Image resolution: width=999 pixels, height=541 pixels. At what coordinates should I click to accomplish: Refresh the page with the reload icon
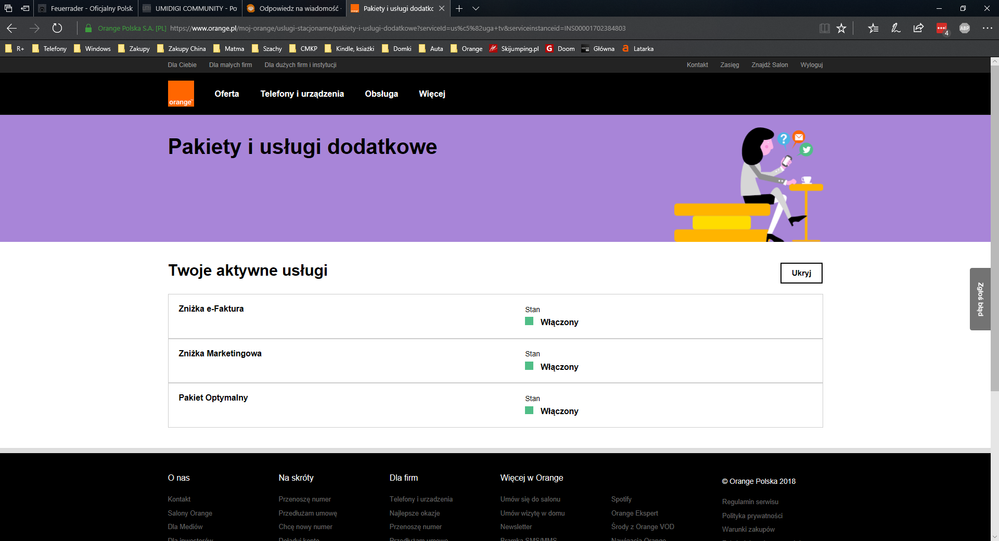[57, 28]
